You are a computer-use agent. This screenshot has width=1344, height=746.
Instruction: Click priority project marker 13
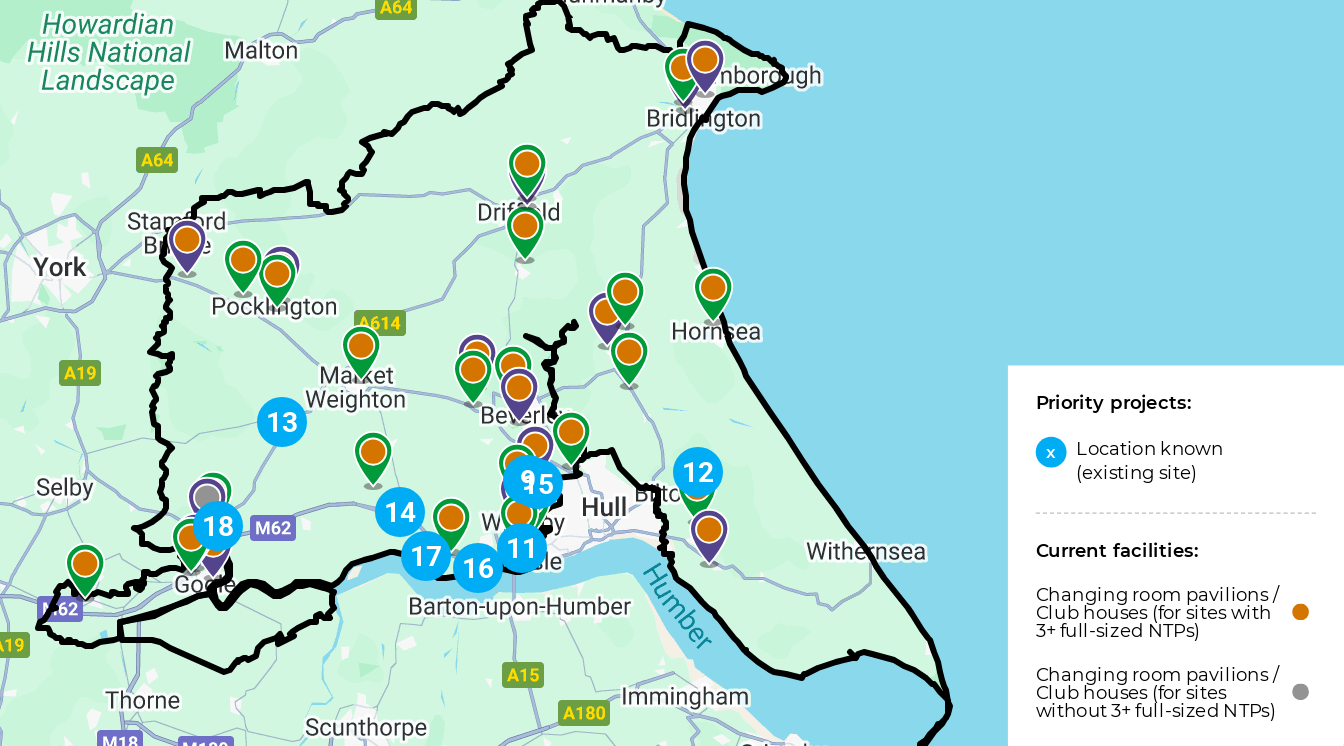(x=282, y=422)
